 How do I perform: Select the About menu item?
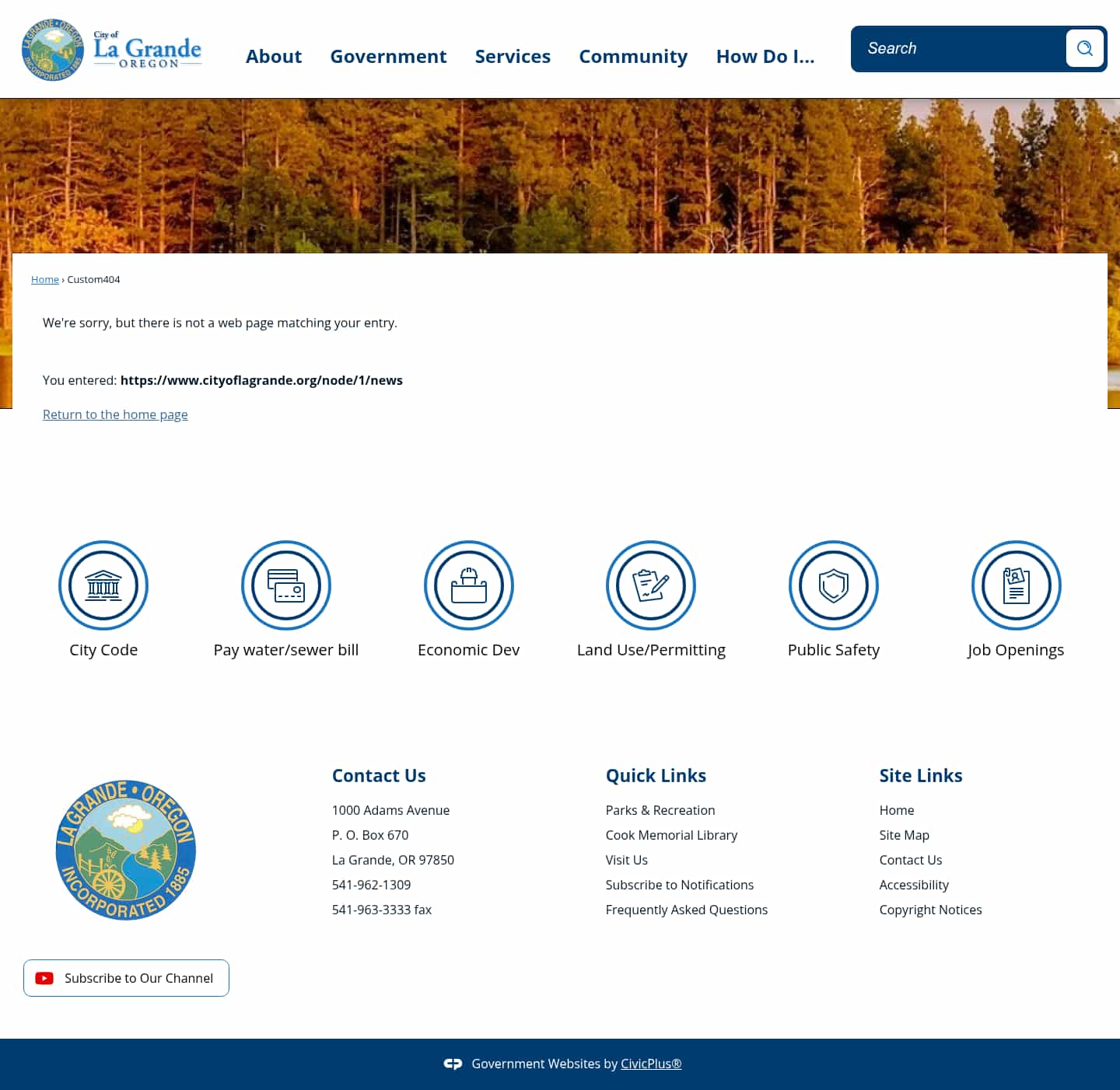(x=274, y=56)
